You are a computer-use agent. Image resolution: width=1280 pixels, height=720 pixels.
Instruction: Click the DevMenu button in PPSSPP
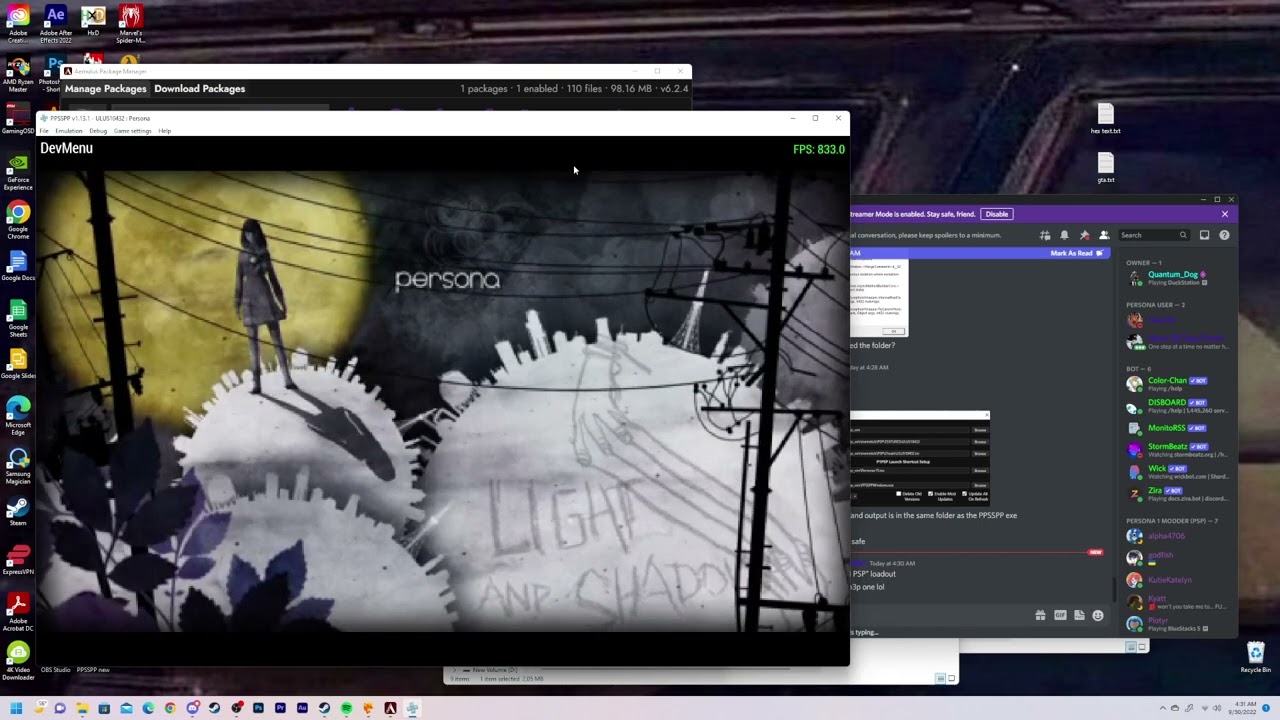click(x=66, y=148)
